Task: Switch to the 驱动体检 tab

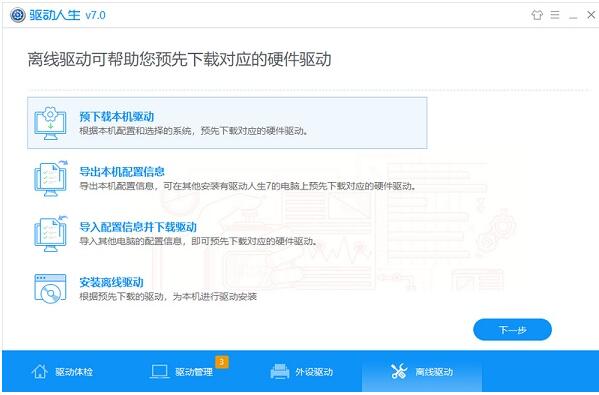Action: (x=62, y=371)
